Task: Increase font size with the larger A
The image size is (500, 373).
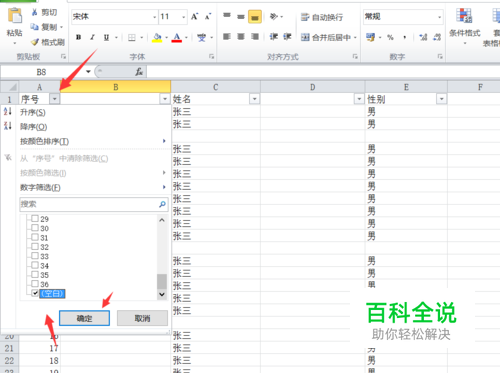Action: [x=195, y=16]
